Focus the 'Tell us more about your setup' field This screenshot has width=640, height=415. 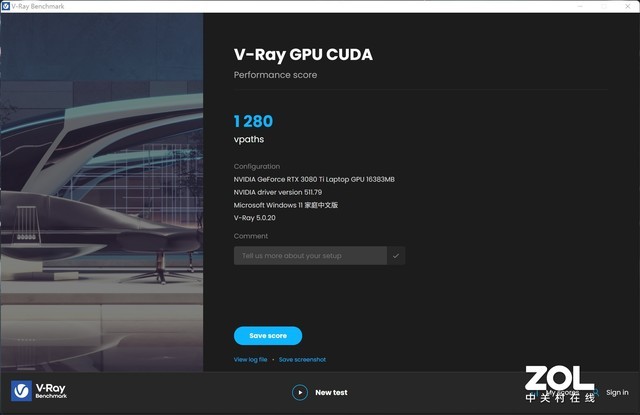(x=310, y=256)
